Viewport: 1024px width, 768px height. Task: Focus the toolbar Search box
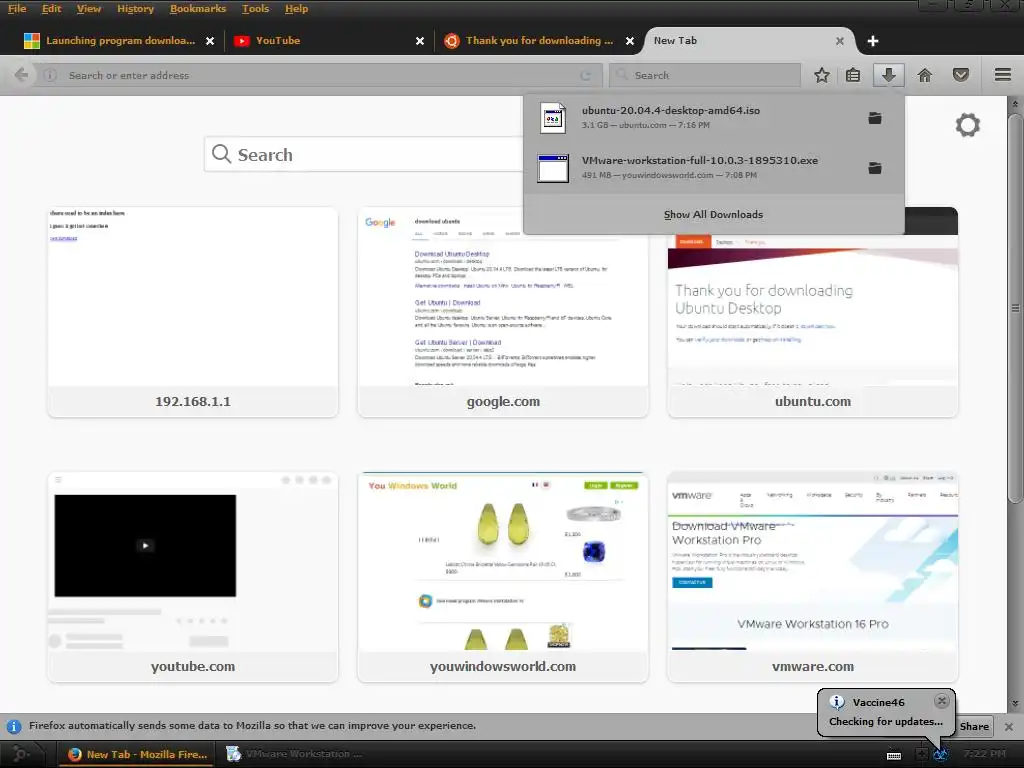tap(705, 76)
